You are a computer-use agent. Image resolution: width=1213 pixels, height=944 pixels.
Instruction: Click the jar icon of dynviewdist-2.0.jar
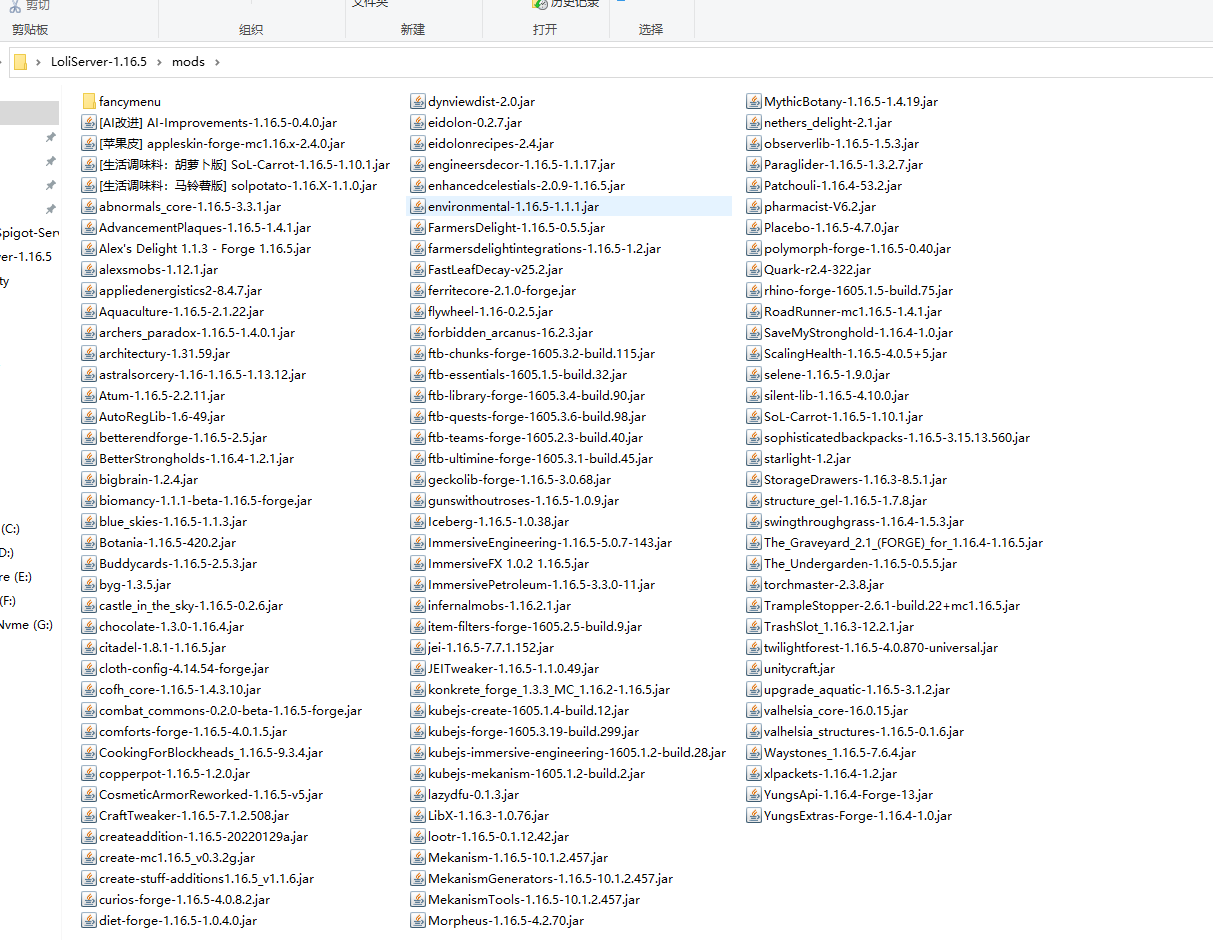coord(419,101)
